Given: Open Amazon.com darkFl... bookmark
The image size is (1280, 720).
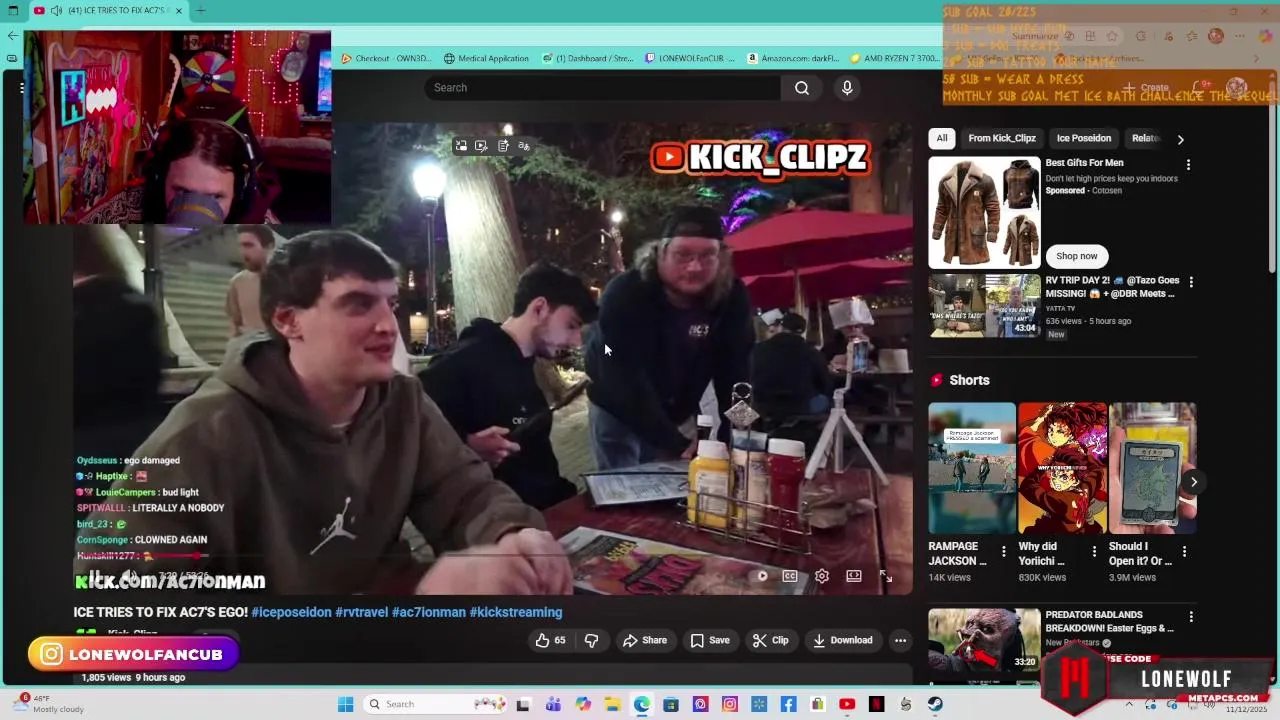Looking at the screenshot, I should [x=792, y=58].
